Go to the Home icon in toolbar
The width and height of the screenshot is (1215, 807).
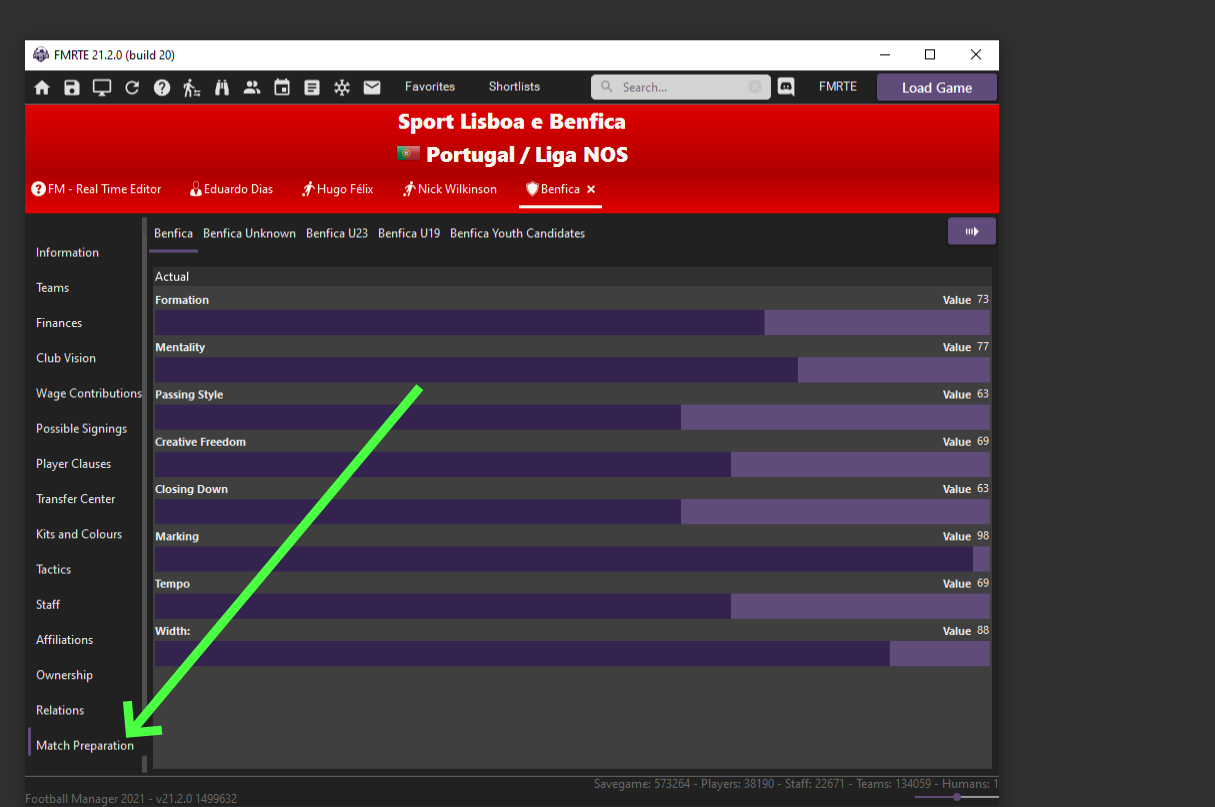point(42,88)
